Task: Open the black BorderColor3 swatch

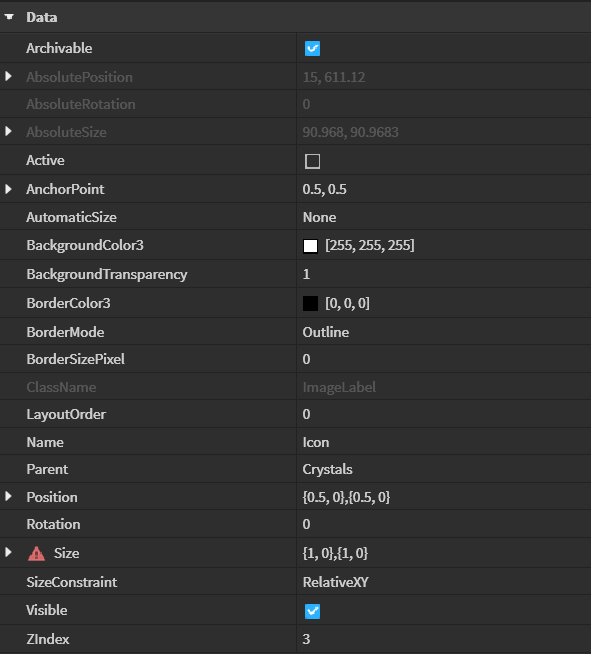Action: [310, 303]
